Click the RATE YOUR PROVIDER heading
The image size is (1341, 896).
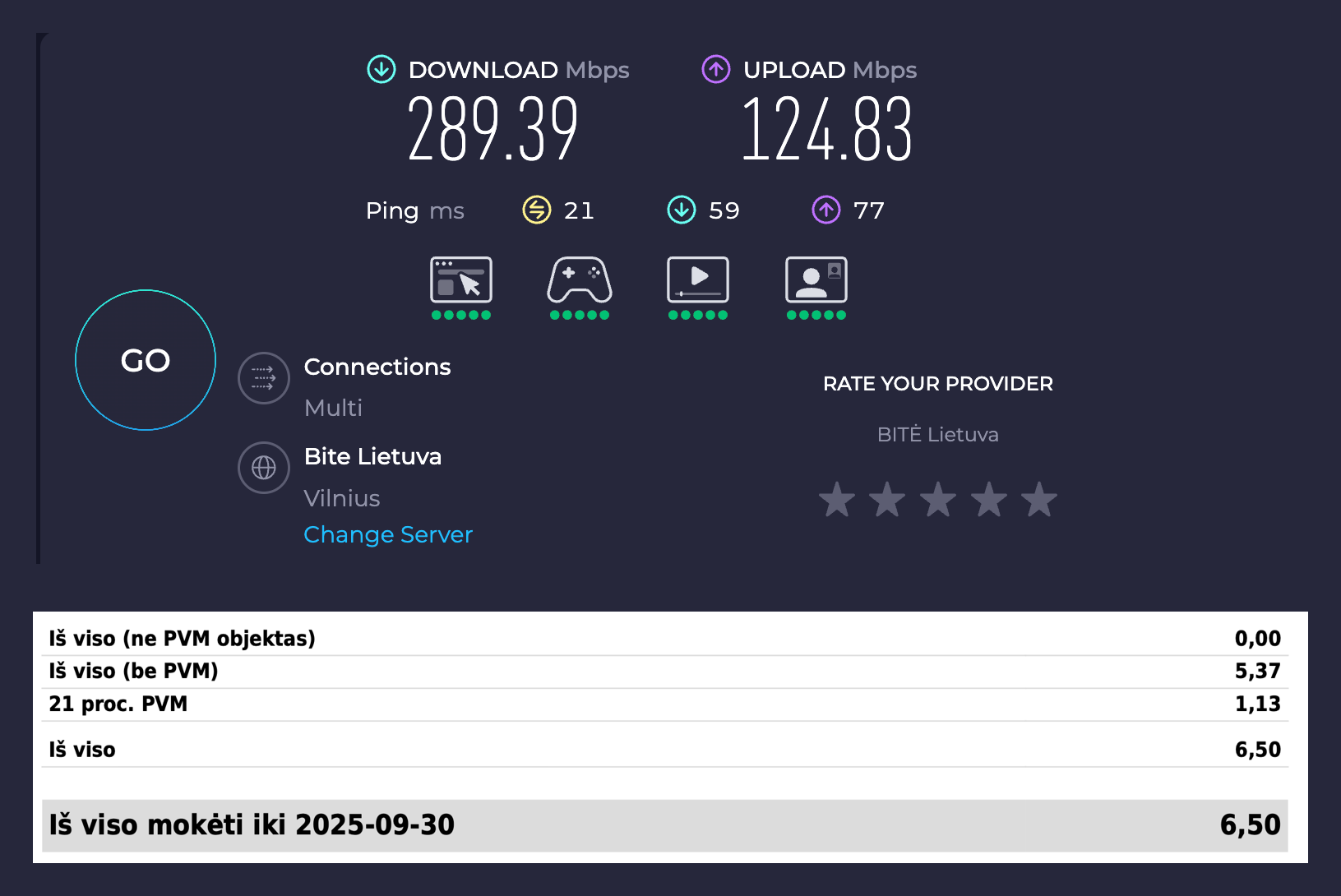click(938, 384)
